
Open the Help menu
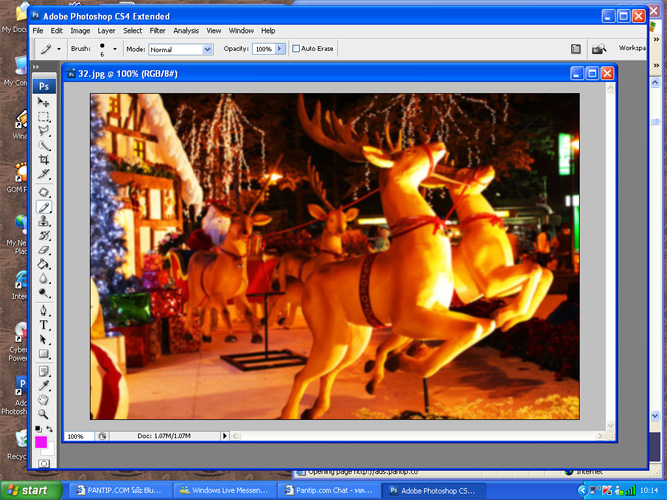[x=268, y=31]
